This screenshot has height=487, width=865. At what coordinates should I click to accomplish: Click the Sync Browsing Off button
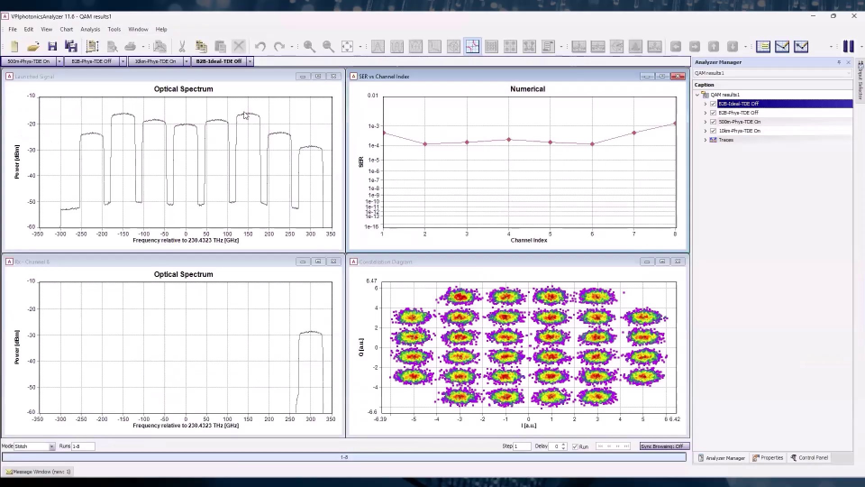pyautogui.click(x=662, y=446)
